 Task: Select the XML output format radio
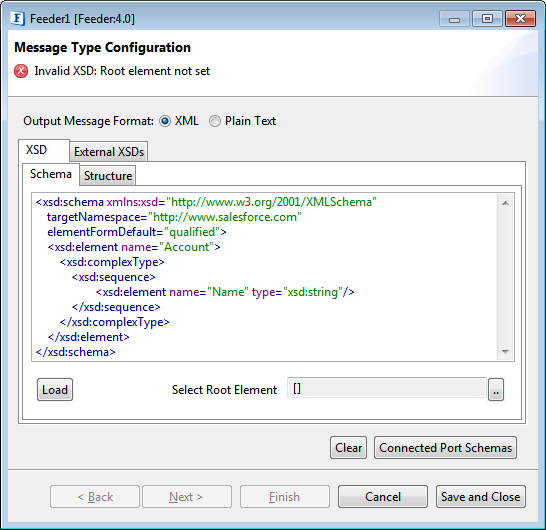coord(165,121)
